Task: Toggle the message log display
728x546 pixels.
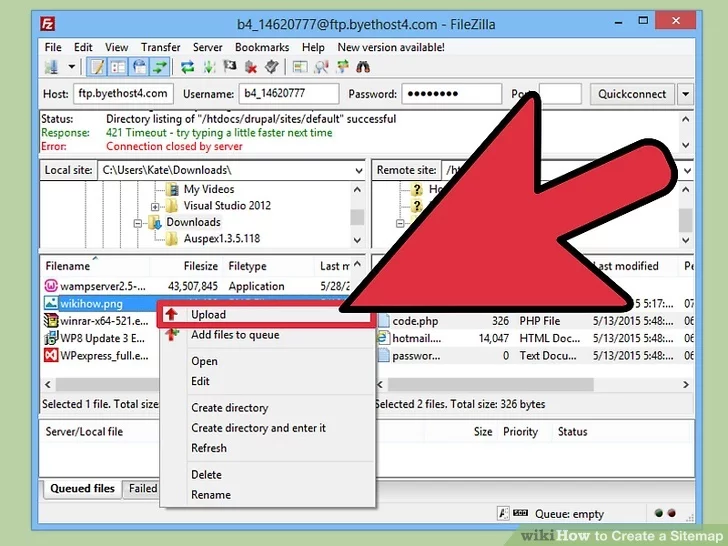Action: (x=97, y=67)
